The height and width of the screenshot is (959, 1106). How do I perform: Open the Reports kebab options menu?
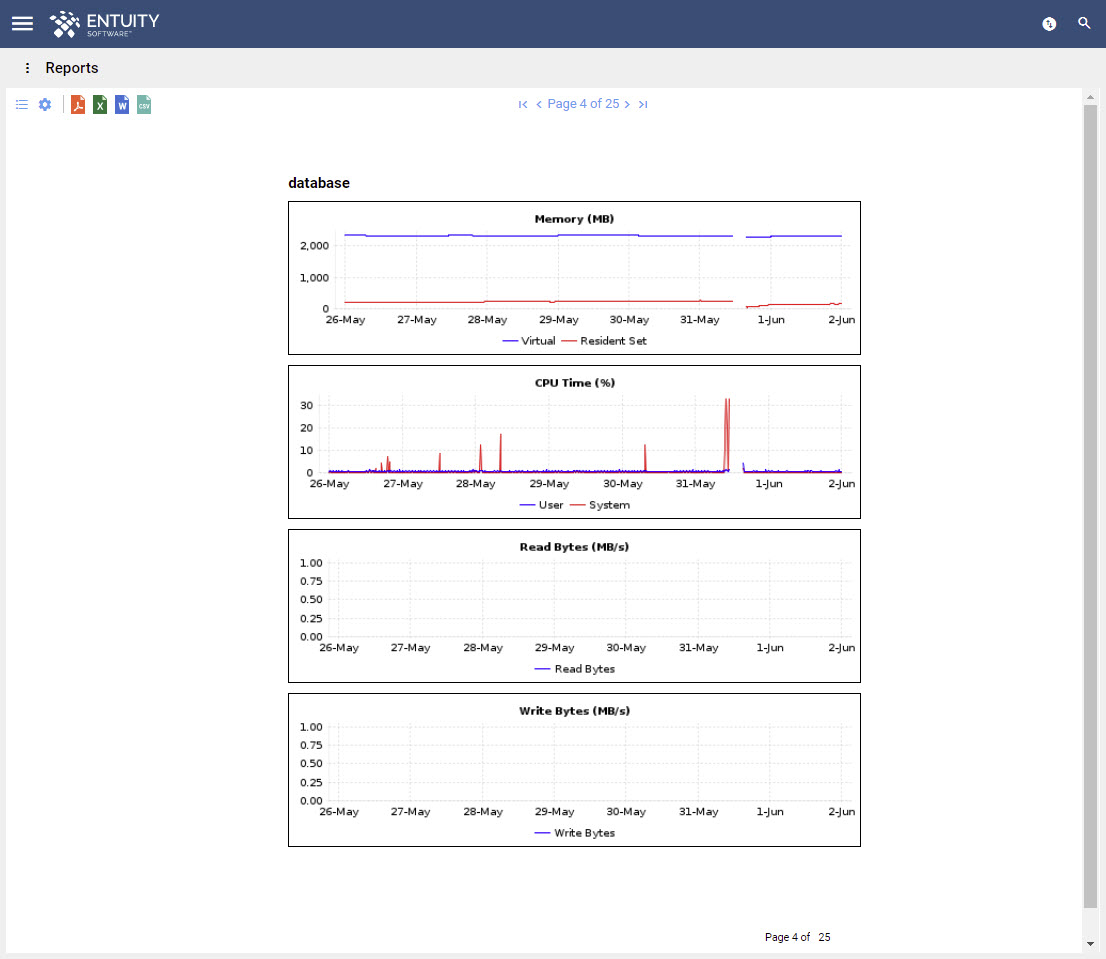[x=28, y=68]
